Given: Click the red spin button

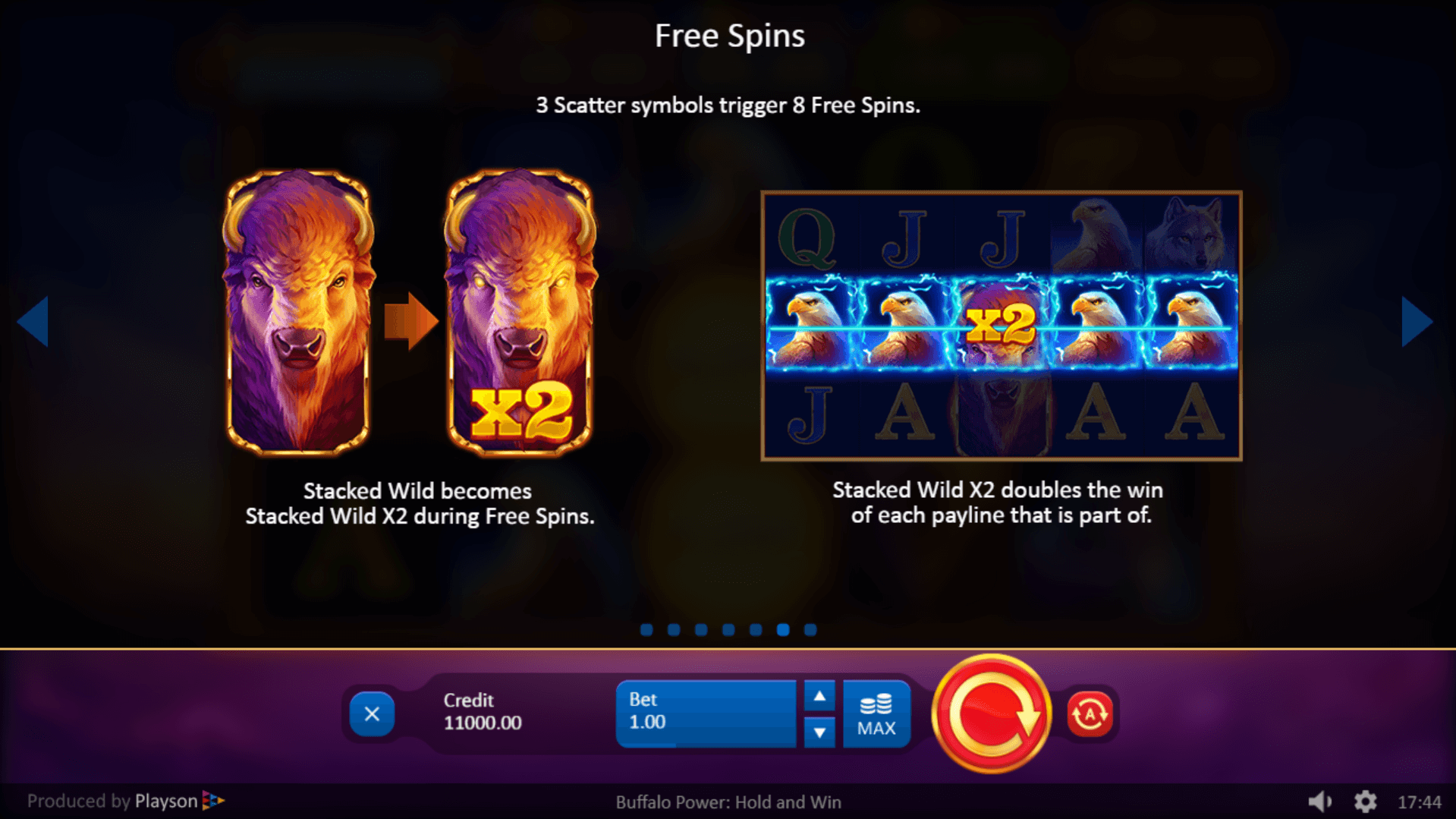Looking at the screenshot, I should pyautogui.click(x=991, y=713).
